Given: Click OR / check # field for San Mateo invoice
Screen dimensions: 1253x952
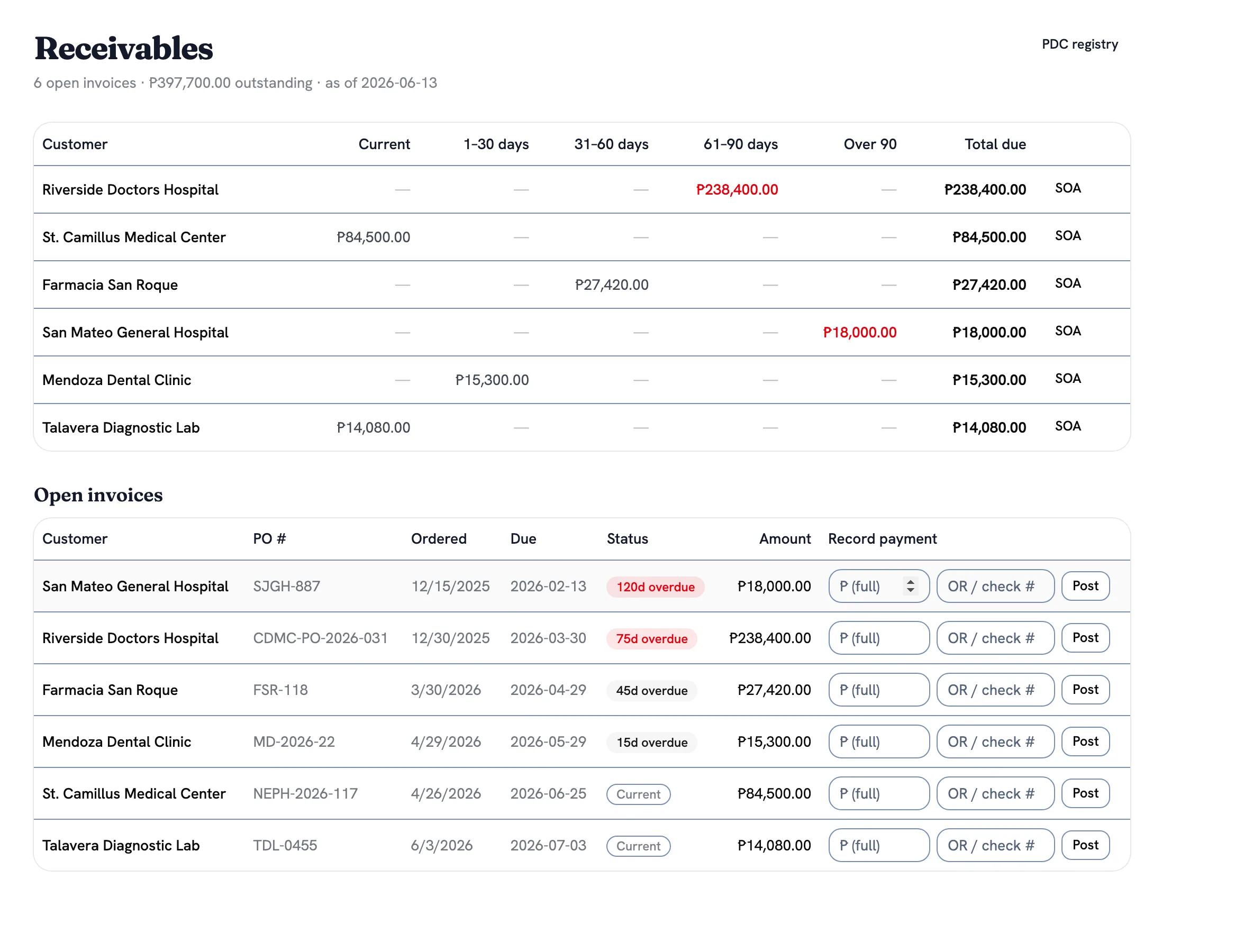Looking at the screenshot, I should coord(995,585).
